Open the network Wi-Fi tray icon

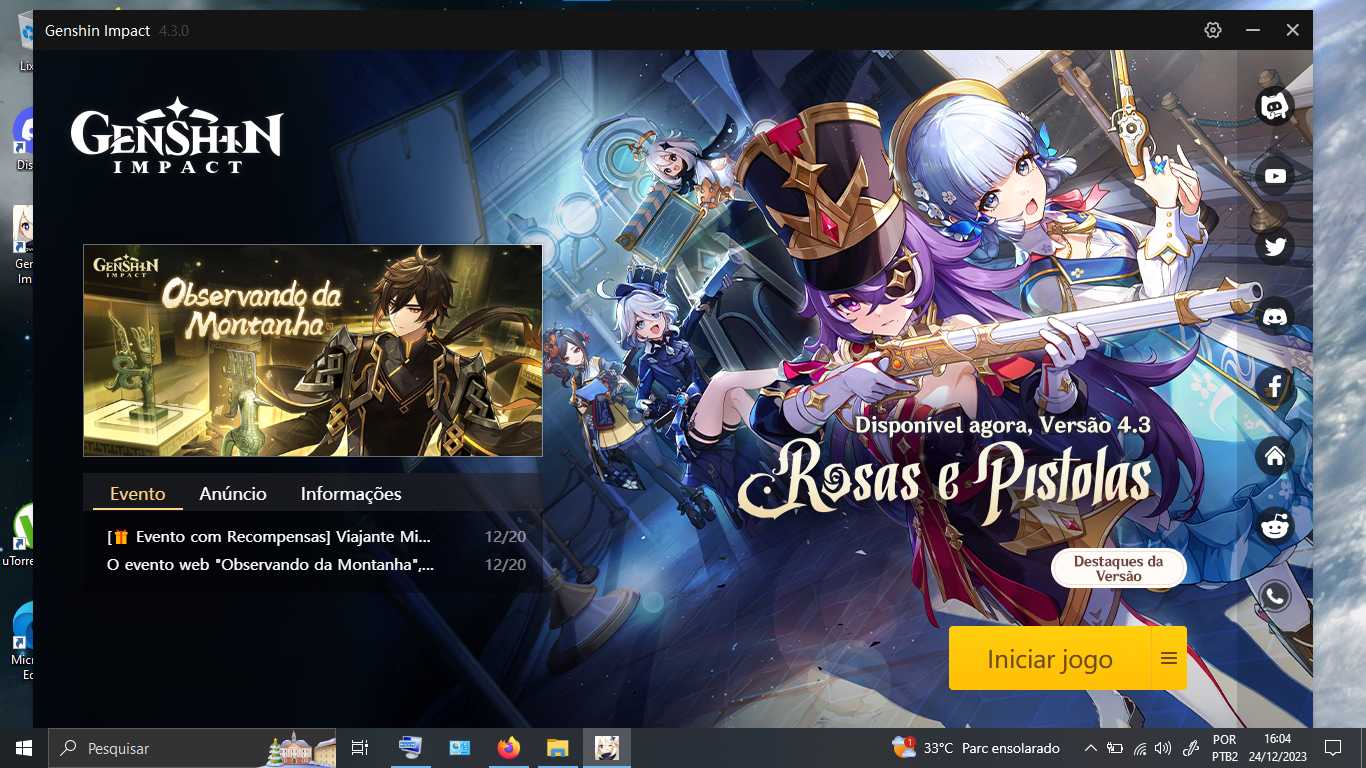point(1139,748)
